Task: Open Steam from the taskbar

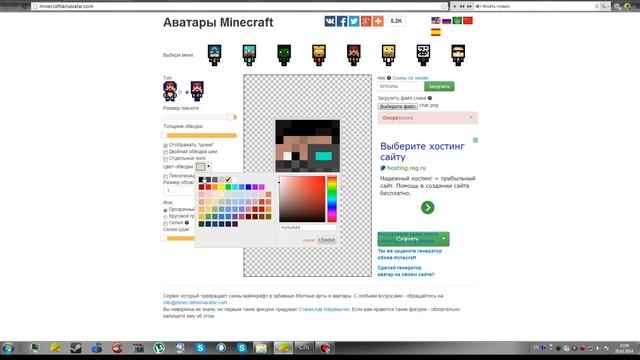Action: [76, 348]
